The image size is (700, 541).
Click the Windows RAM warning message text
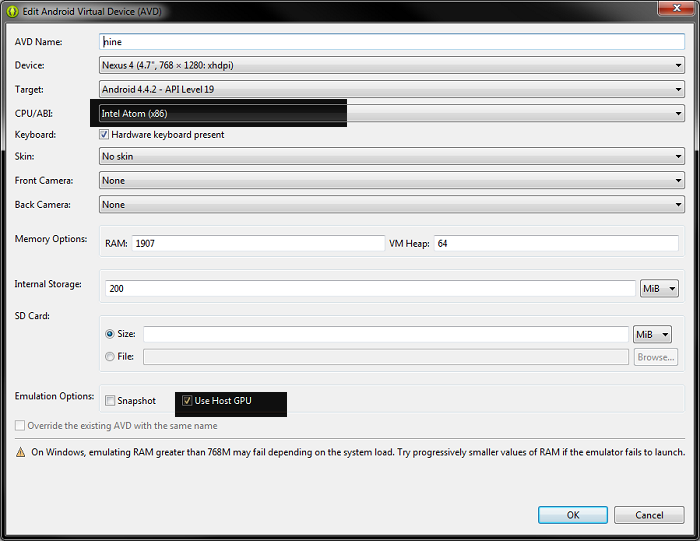click(x=358, y=452)
